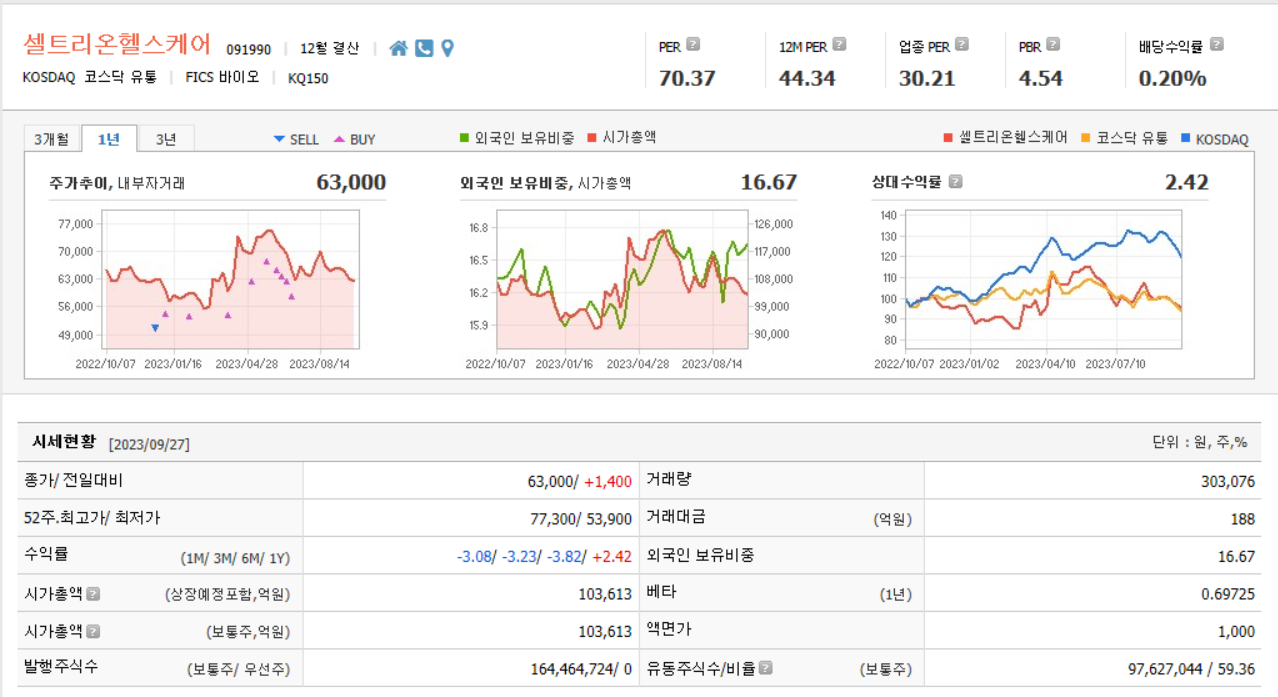The image size is (1278, 697).
Task: Open the 업종 PER help icon
Action: tap(961, 45)
